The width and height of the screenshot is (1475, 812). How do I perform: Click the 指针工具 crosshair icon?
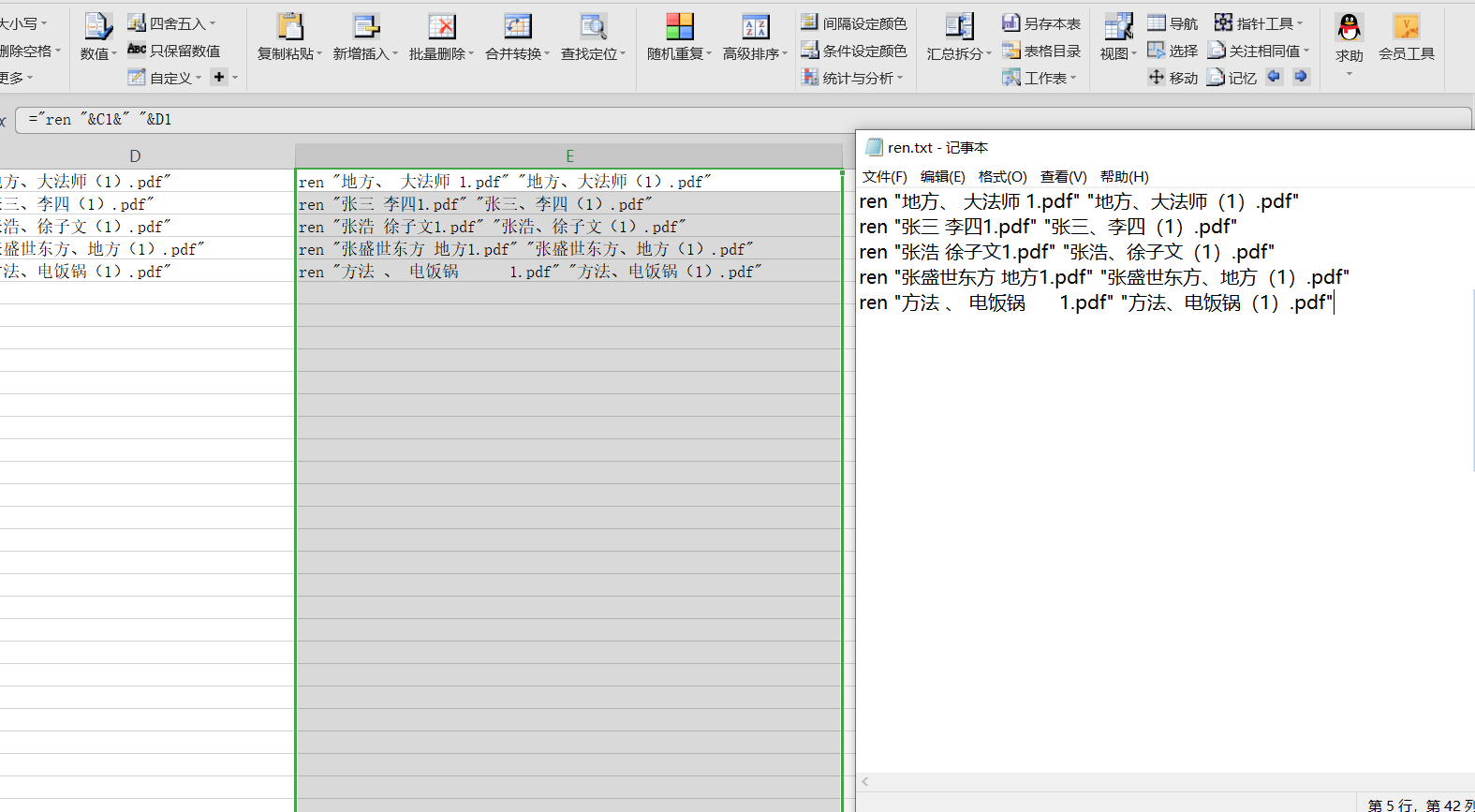pyautogui.click(x=1223, y=22)
